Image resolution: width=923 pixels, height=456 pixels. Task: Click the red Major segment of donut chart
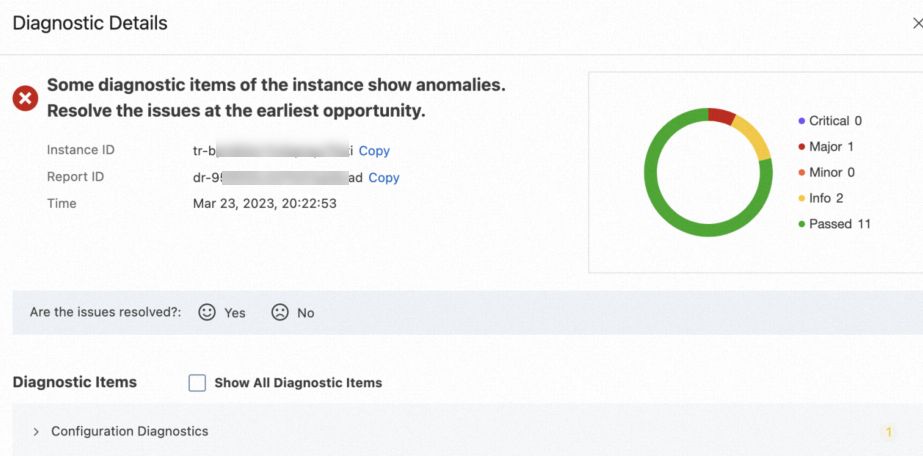tap(721, 115)
